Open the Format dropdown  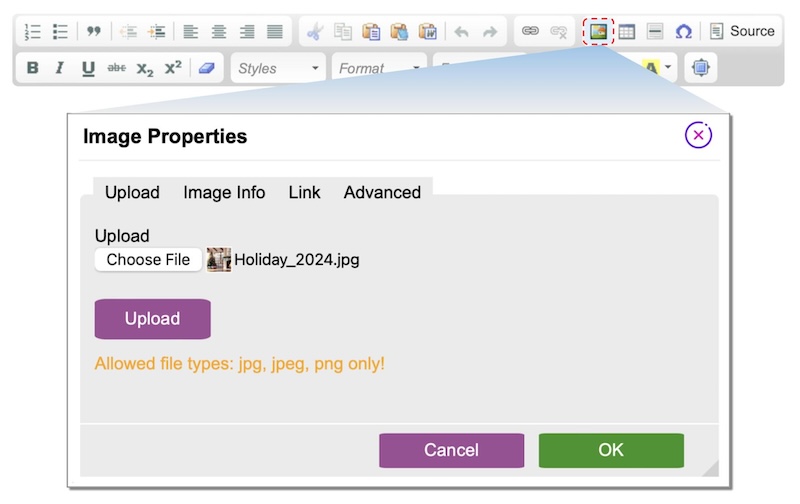380,68
